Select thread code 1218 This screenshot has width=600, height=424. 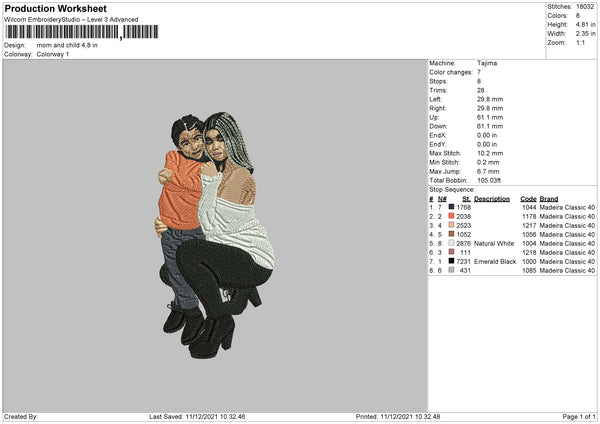tap(529, 253)
